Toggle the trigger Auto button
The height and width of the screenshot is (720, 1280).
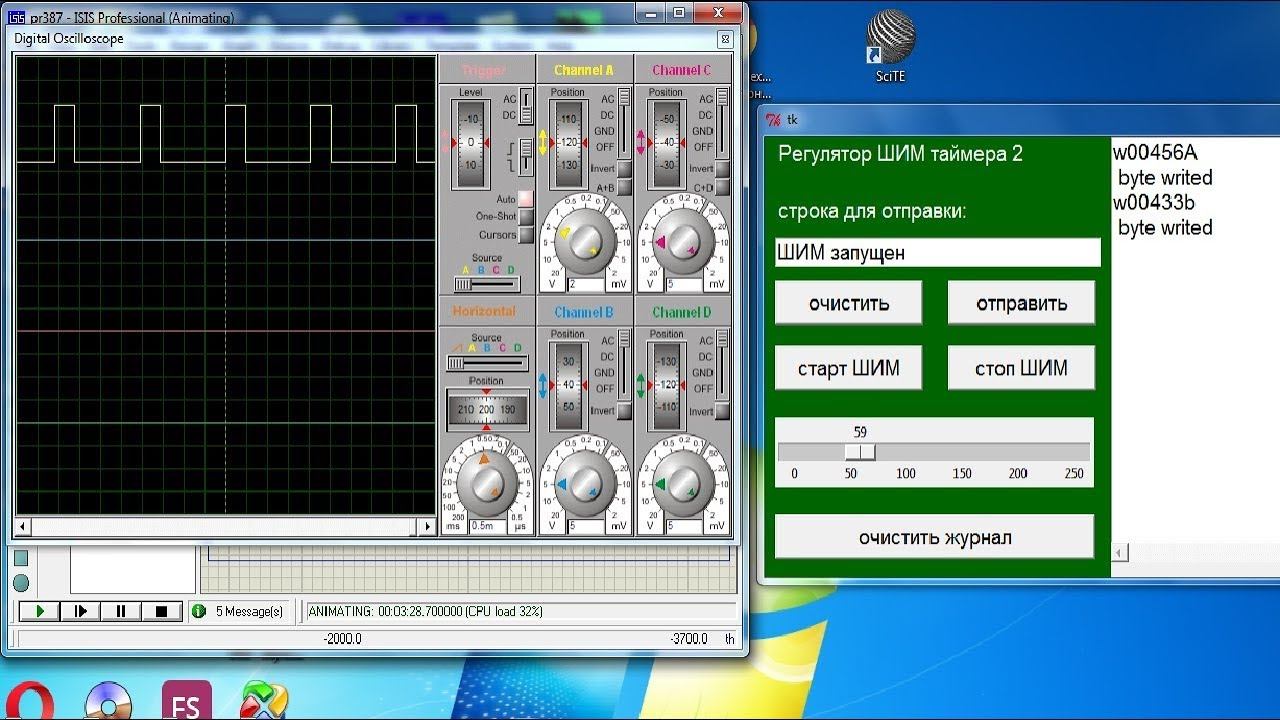(526, 199)
